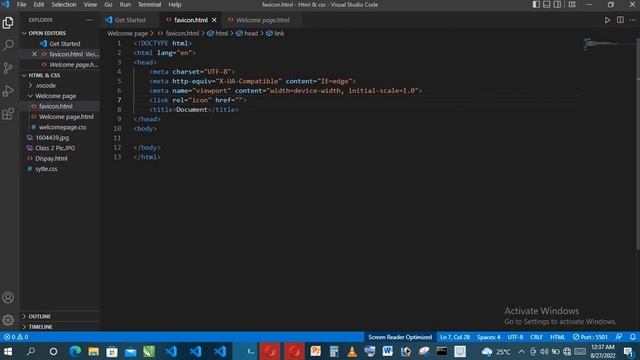
Task: Toggle the bottom panel layout icon
Action: [x=547, y=4]
